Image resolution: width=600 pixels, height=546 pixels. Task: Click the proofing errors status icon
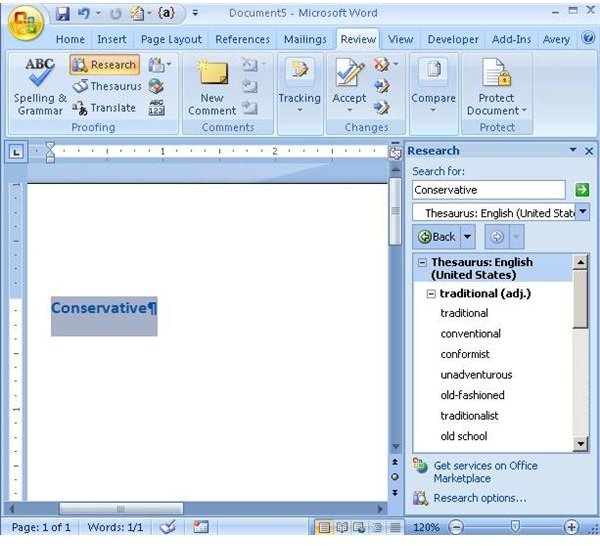(168, 527)
